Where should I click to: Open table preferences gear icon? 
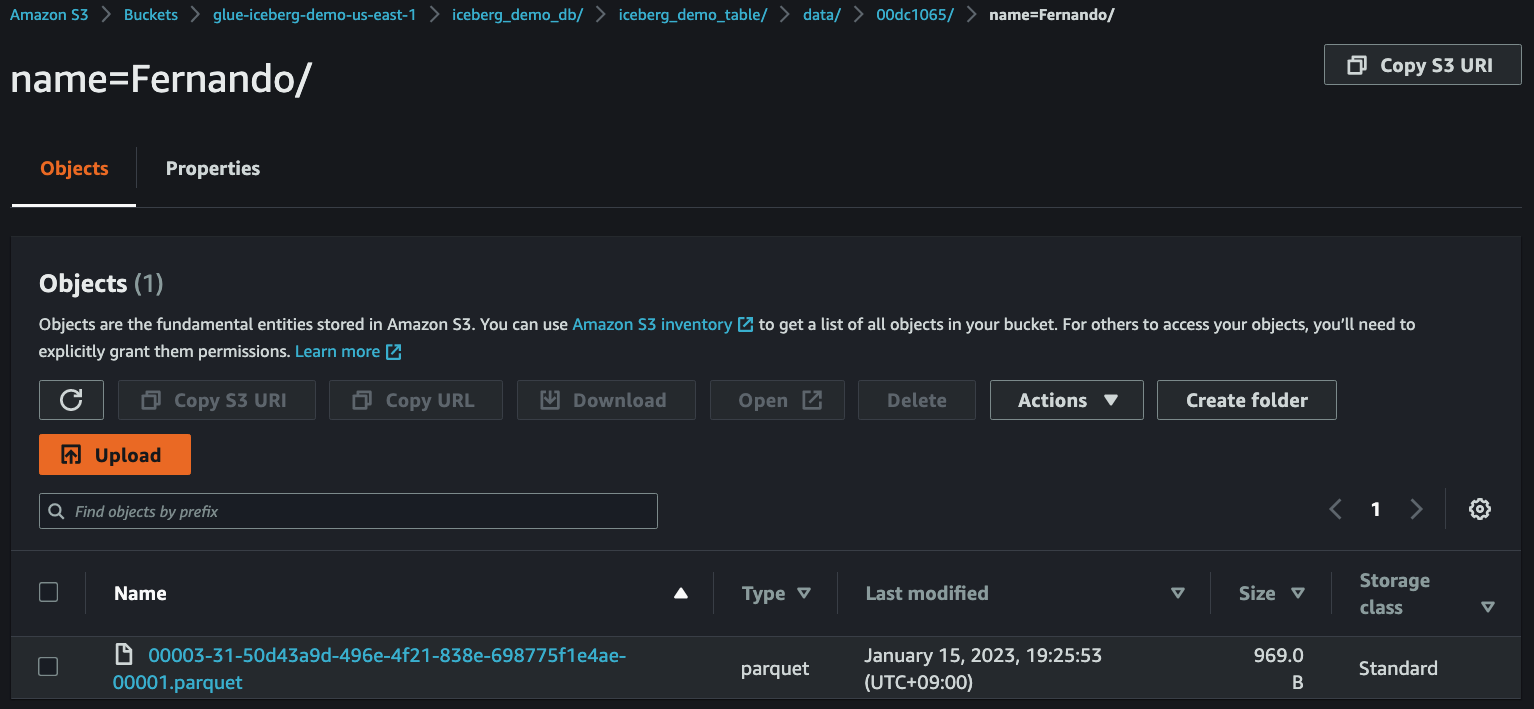1480,509
